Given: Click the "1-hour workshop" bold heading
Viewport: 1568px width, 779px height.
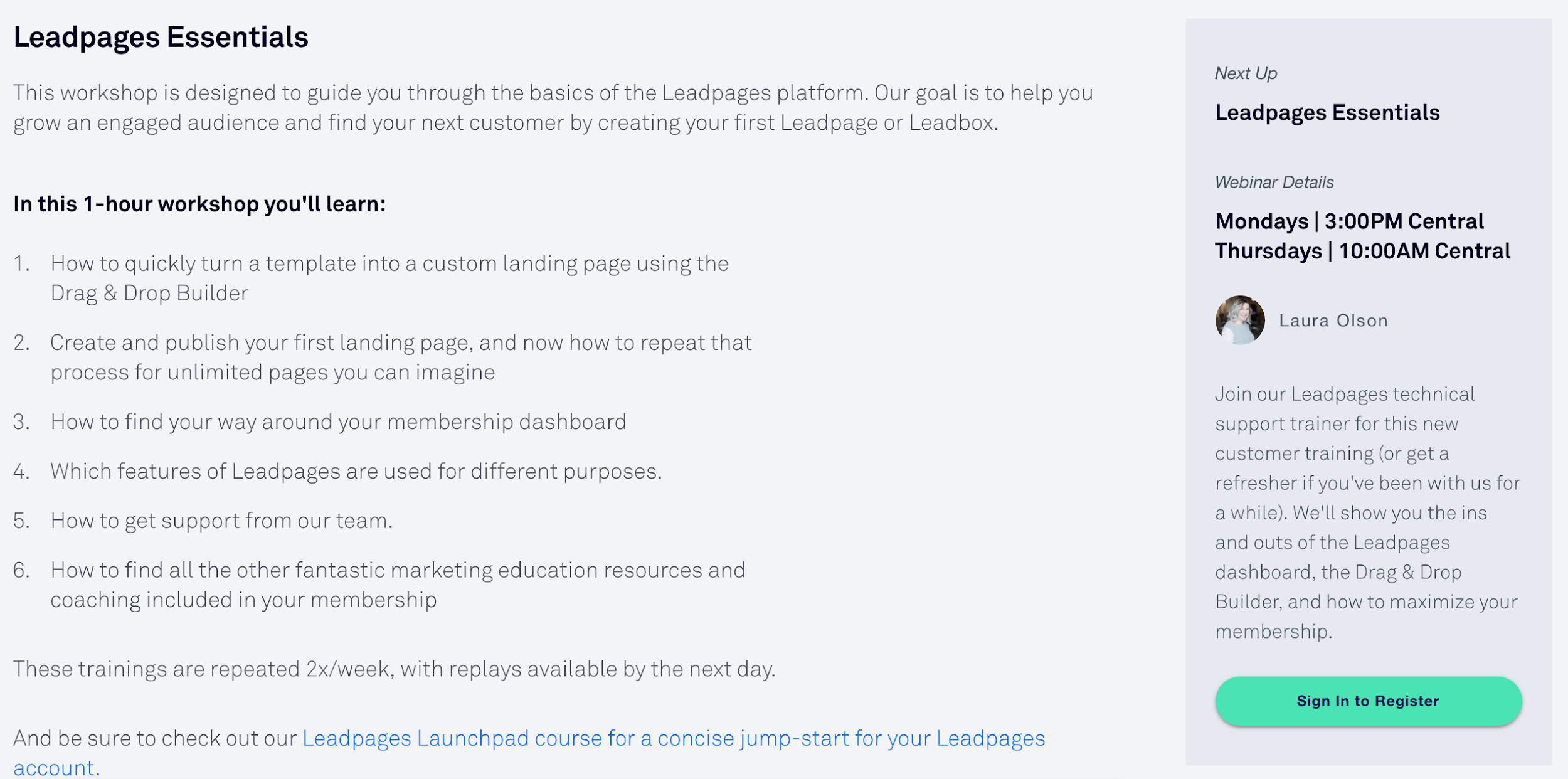Looking at the screenshot, I should tap(199, 203).
